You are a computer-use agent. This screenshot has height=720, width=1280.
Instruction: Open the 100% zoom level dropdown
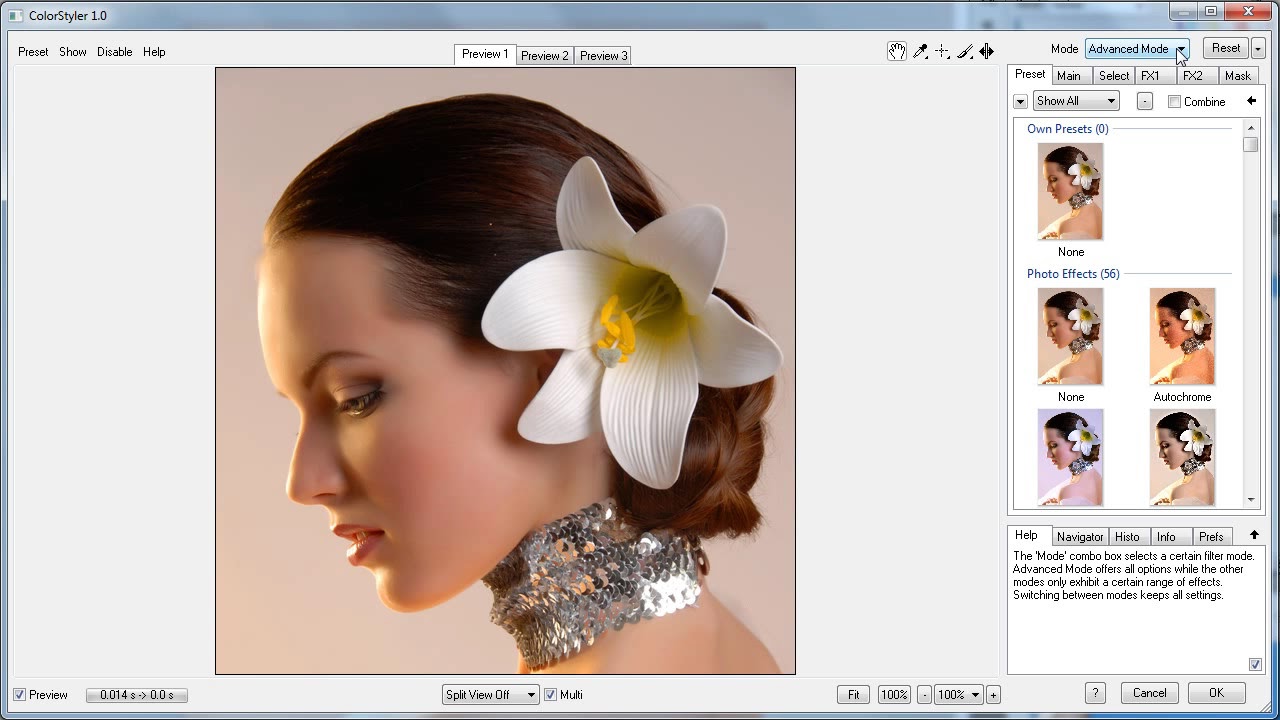(x=958, y=695)
